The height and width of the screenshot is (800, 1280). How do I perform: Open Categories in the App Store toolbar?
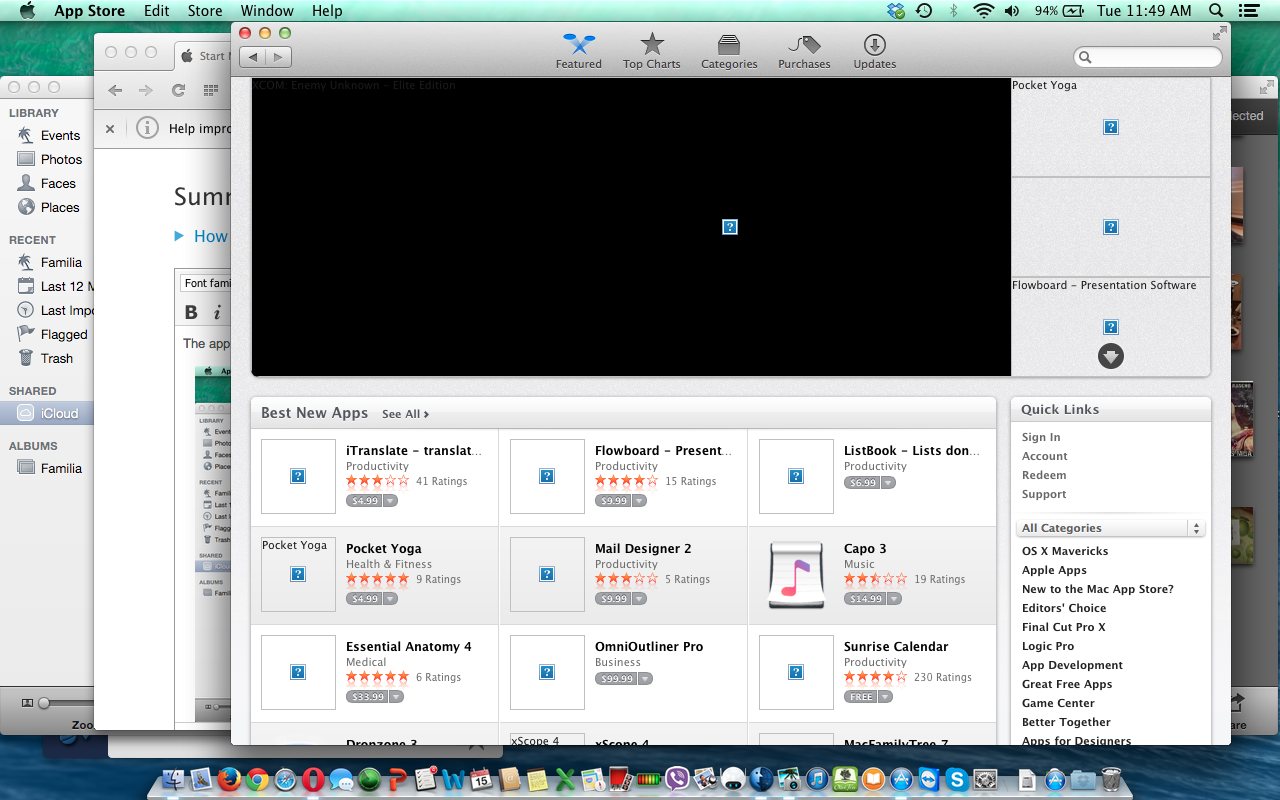click(729, 51)
